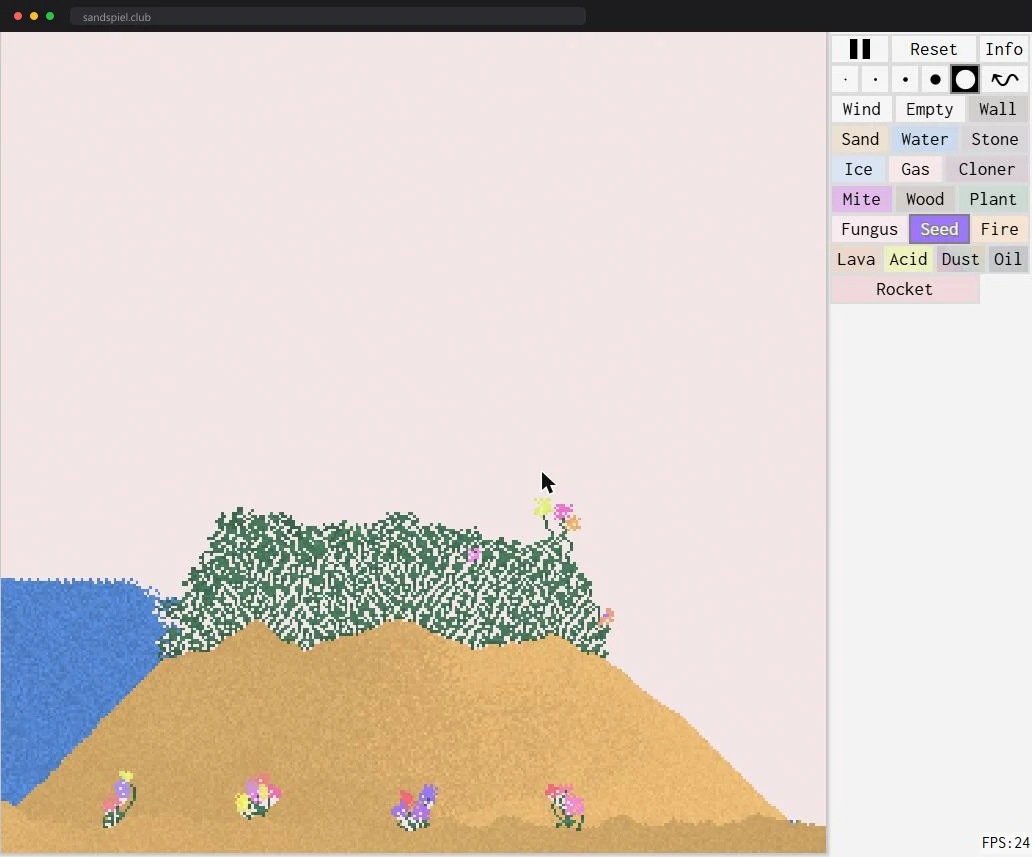
Task: Switch to the Fire element
Action: (1000, 229)
